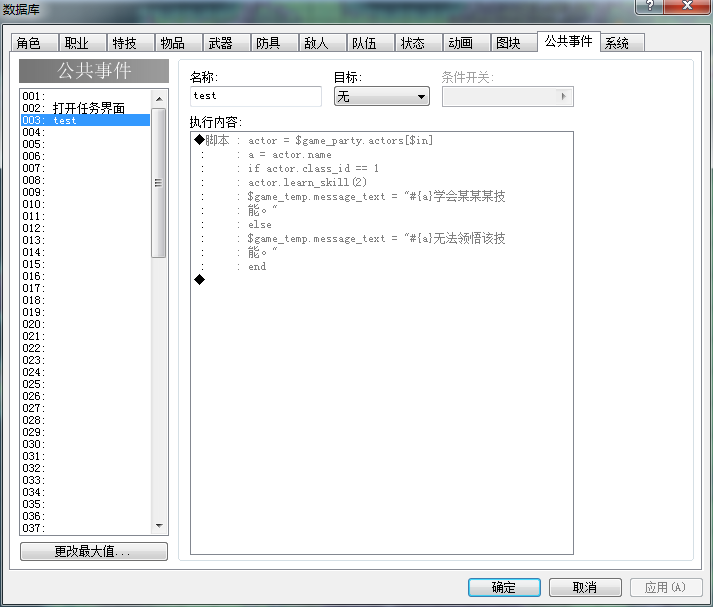Open the 系统 tab
This screenshot has height=607, width=713.
(622, 43)
